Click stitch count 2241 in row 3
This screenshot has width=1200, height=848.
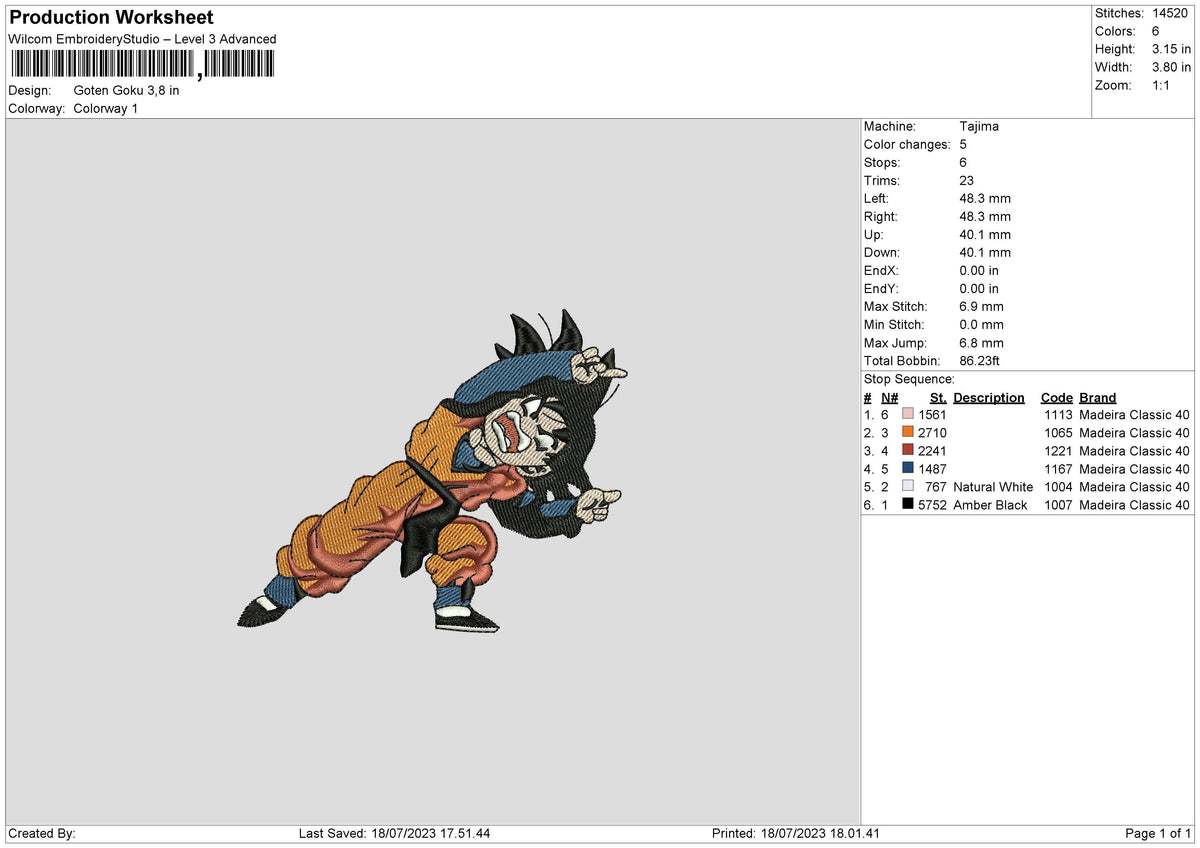tap(932, 451)
